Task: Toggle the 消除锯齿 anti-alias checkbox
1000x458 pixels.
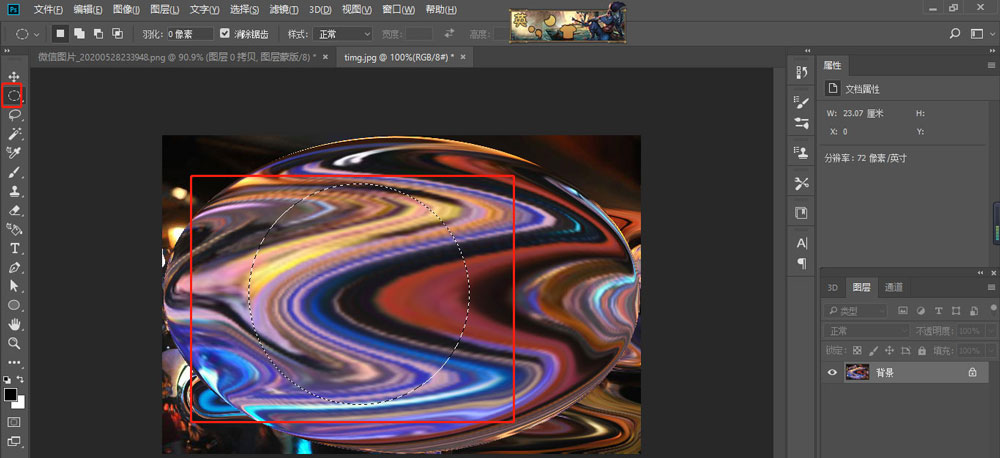Action: pos(224,34)
